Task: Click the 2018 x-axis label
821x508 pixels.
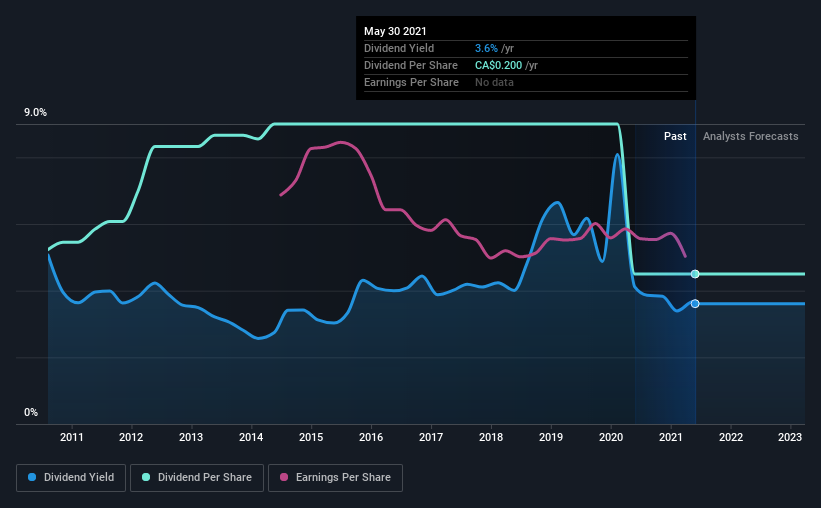Action: tap(491, 437)
